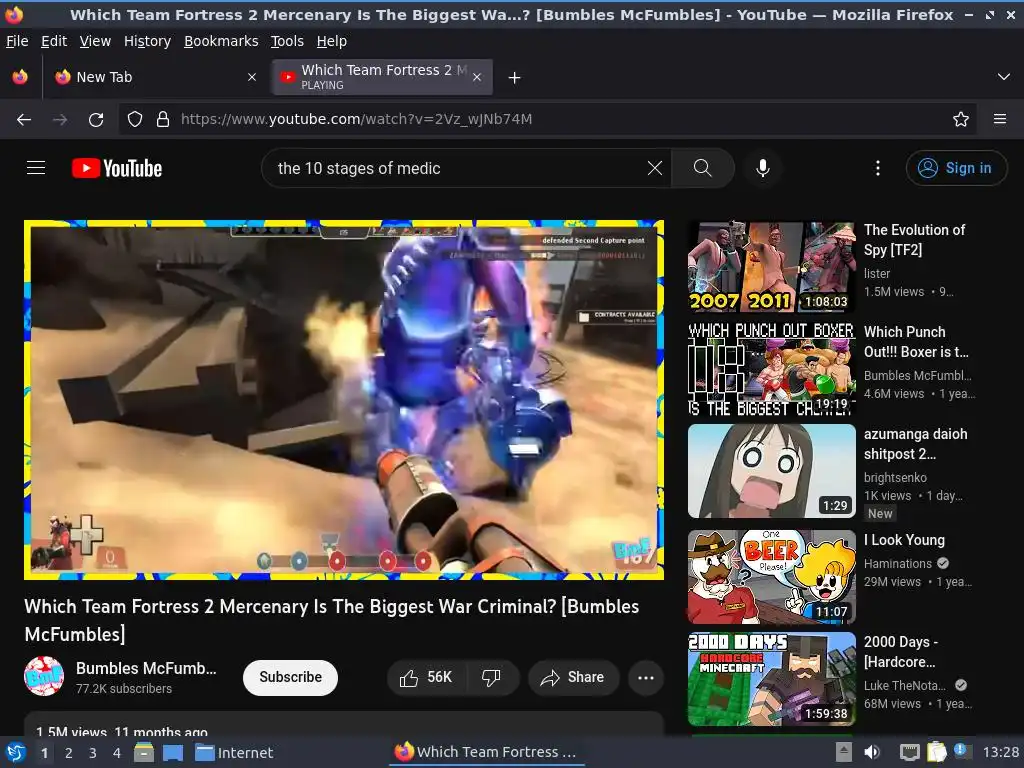This screenshot has height=768, width=1024.
Task: Select Firefox window in taskbar
Action: pos(487,752)
